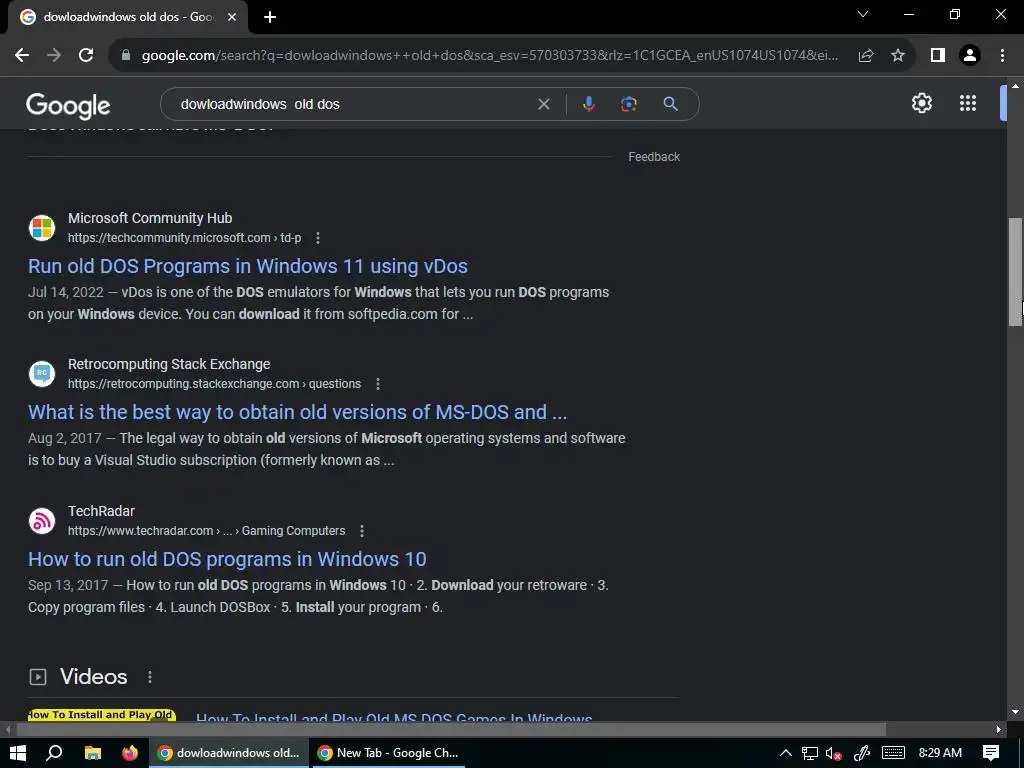Go back using browser back arrow
Screen dimensions: 1024x768
click(22, 55)
